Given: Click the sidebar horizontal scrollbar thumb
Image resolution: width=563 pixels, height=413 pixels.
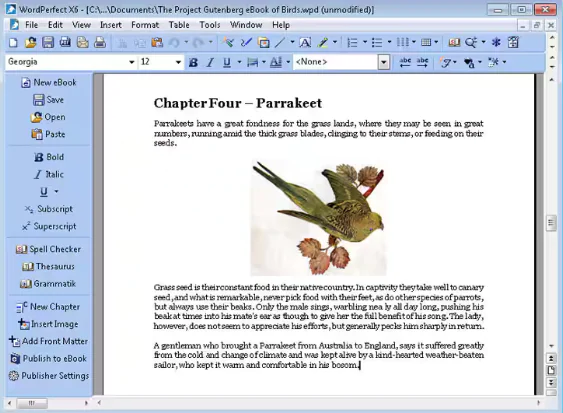Looking at the screenshot, I should (32, 403).
